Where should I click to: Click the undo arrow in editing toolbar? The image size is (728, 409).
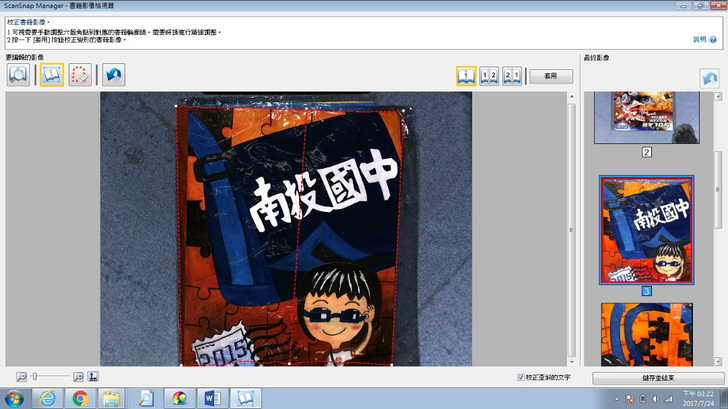pos(113,75)
